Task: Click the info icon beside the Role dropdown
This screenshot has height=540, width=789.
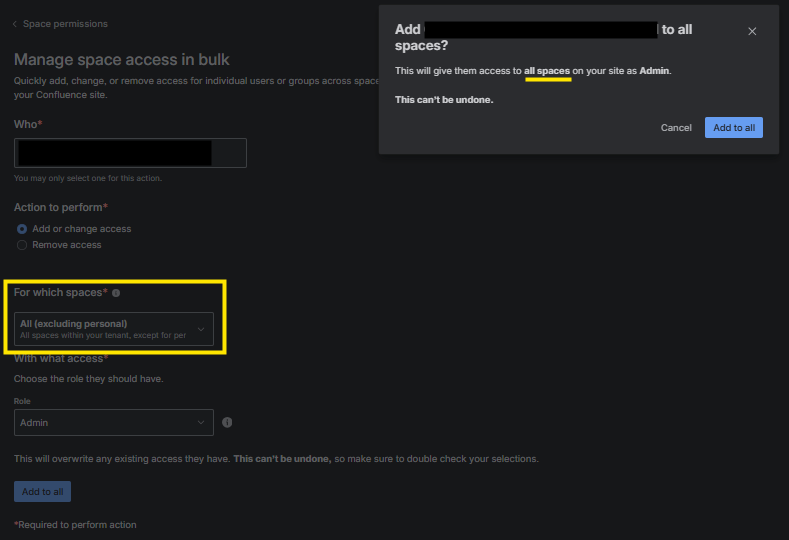Action: click(227, 423)
